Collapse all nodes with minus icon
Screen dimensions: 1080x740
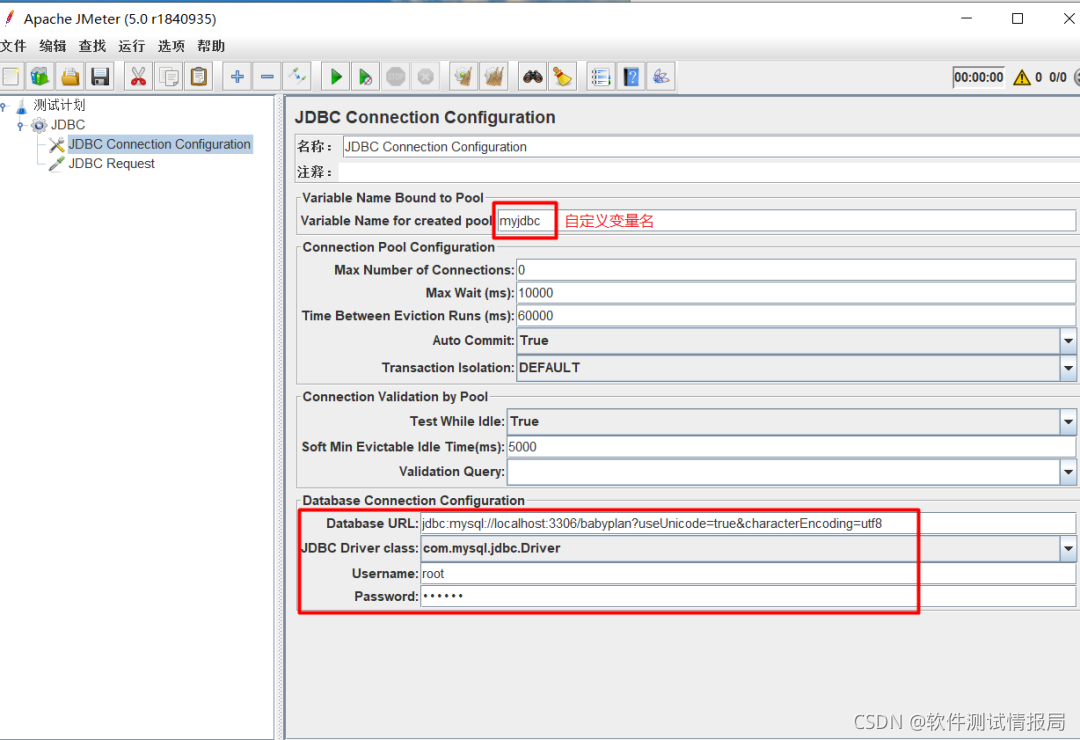(x=267, y=76)
